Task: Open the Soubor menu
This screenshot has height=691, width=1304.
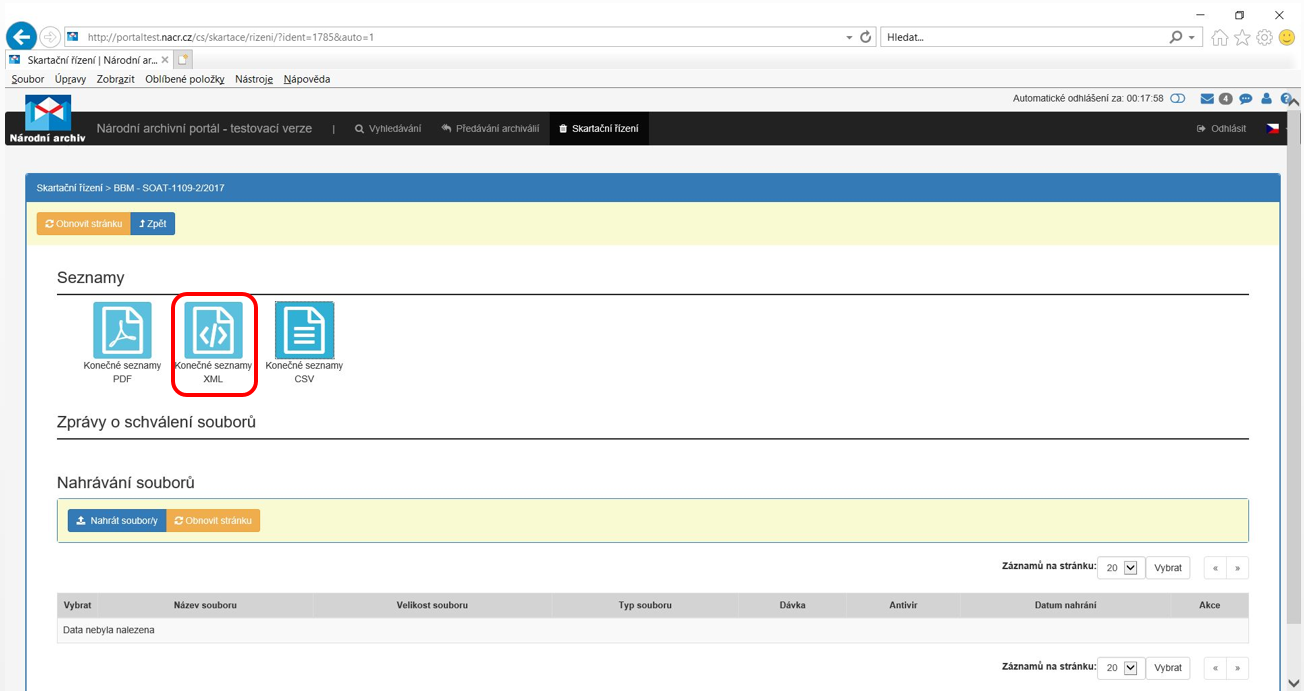Action: click(28, 79)
